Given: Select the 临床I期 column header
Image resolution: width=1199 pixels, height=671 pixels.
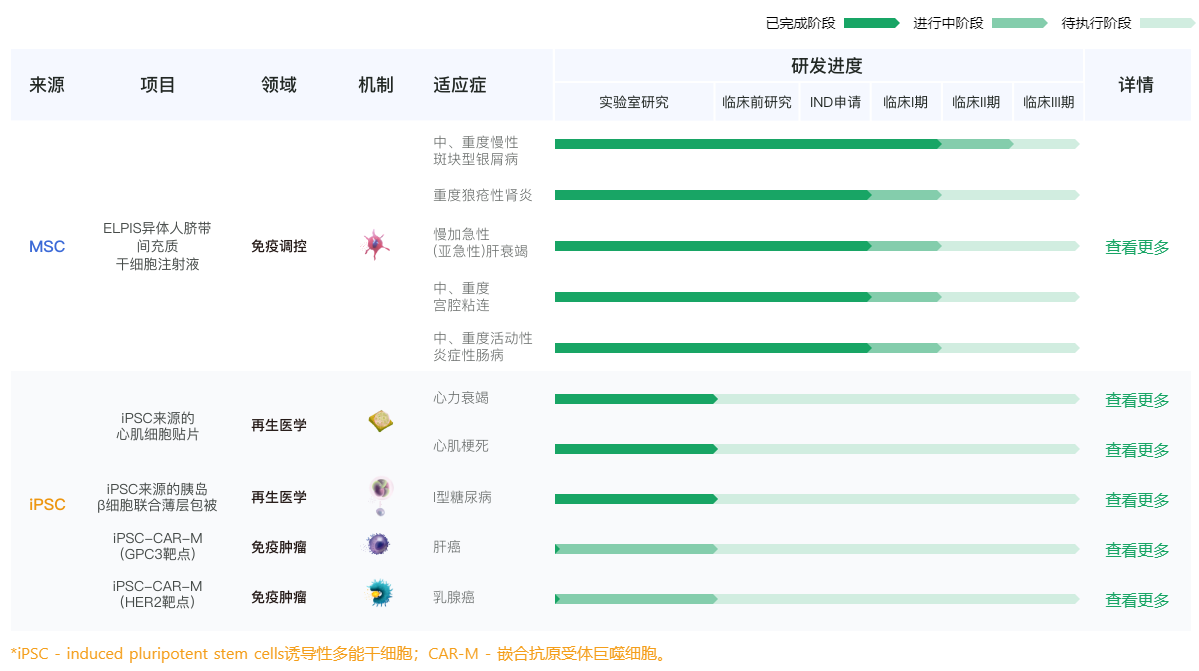Looking at the screenshot, I should pyautogui.click(x=905, y=102).
